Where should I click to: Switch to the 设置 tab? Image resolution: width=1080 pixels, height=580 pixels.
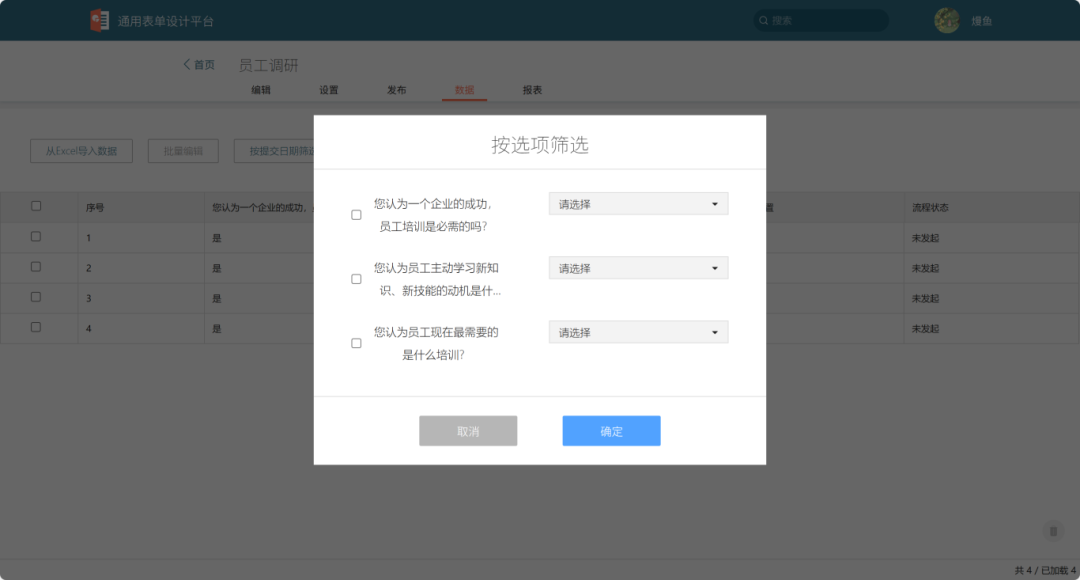coord(330,89)
